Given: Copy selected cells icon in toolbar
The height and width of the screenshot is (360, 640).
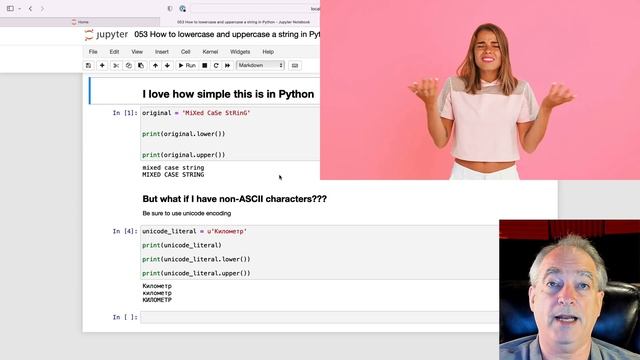Looking at the screenshot, I should point(129,65).
